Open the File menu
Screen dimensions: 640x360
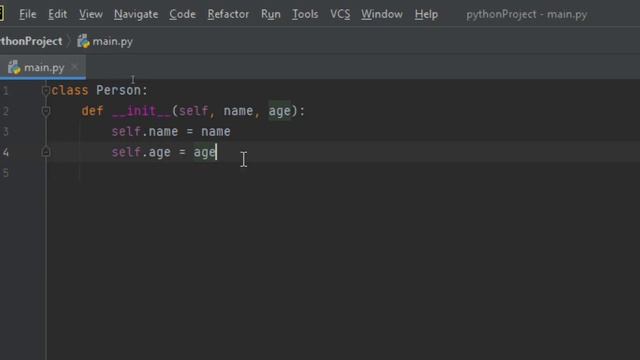[27, 14]
